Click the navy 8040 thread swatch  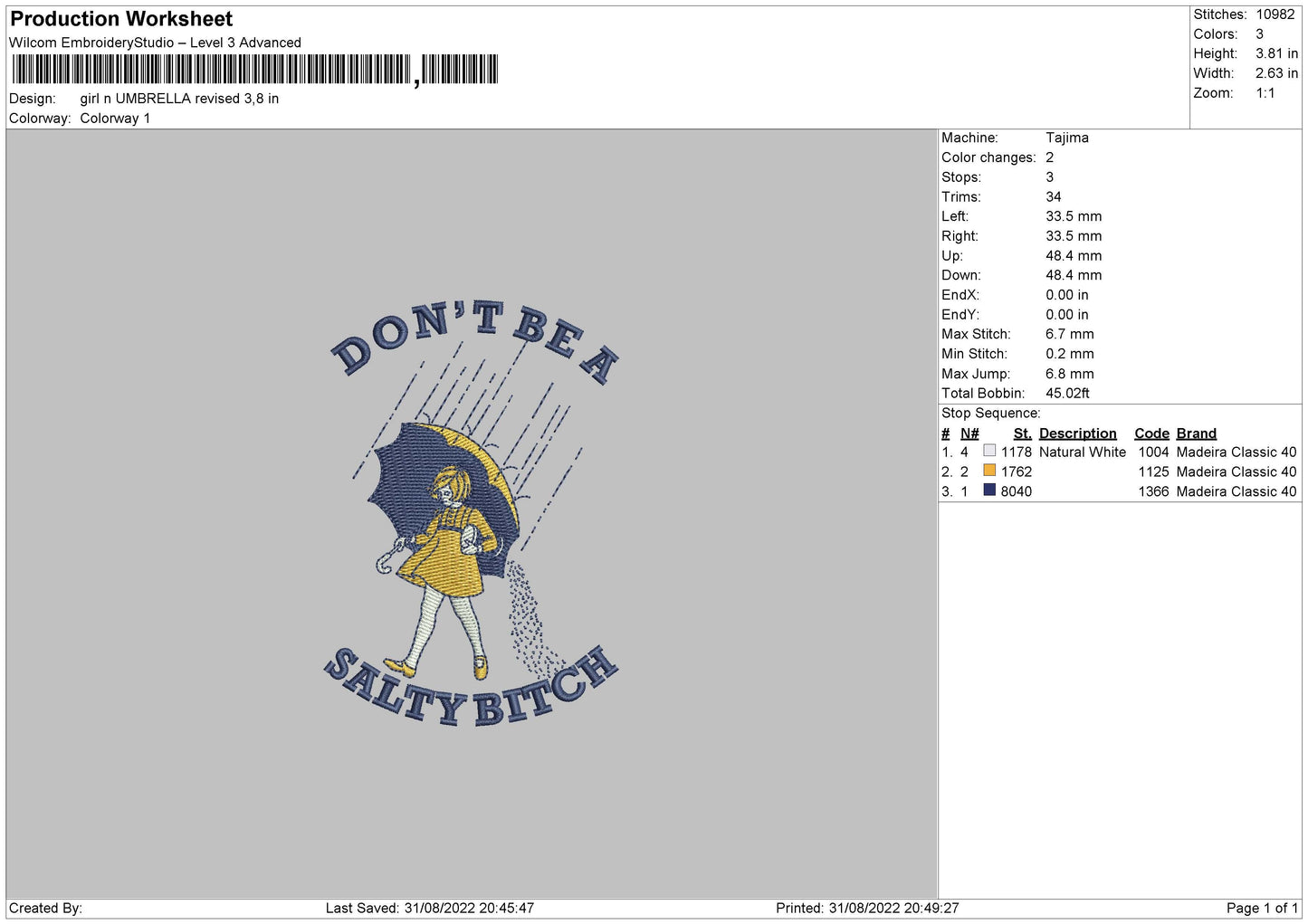989,491
